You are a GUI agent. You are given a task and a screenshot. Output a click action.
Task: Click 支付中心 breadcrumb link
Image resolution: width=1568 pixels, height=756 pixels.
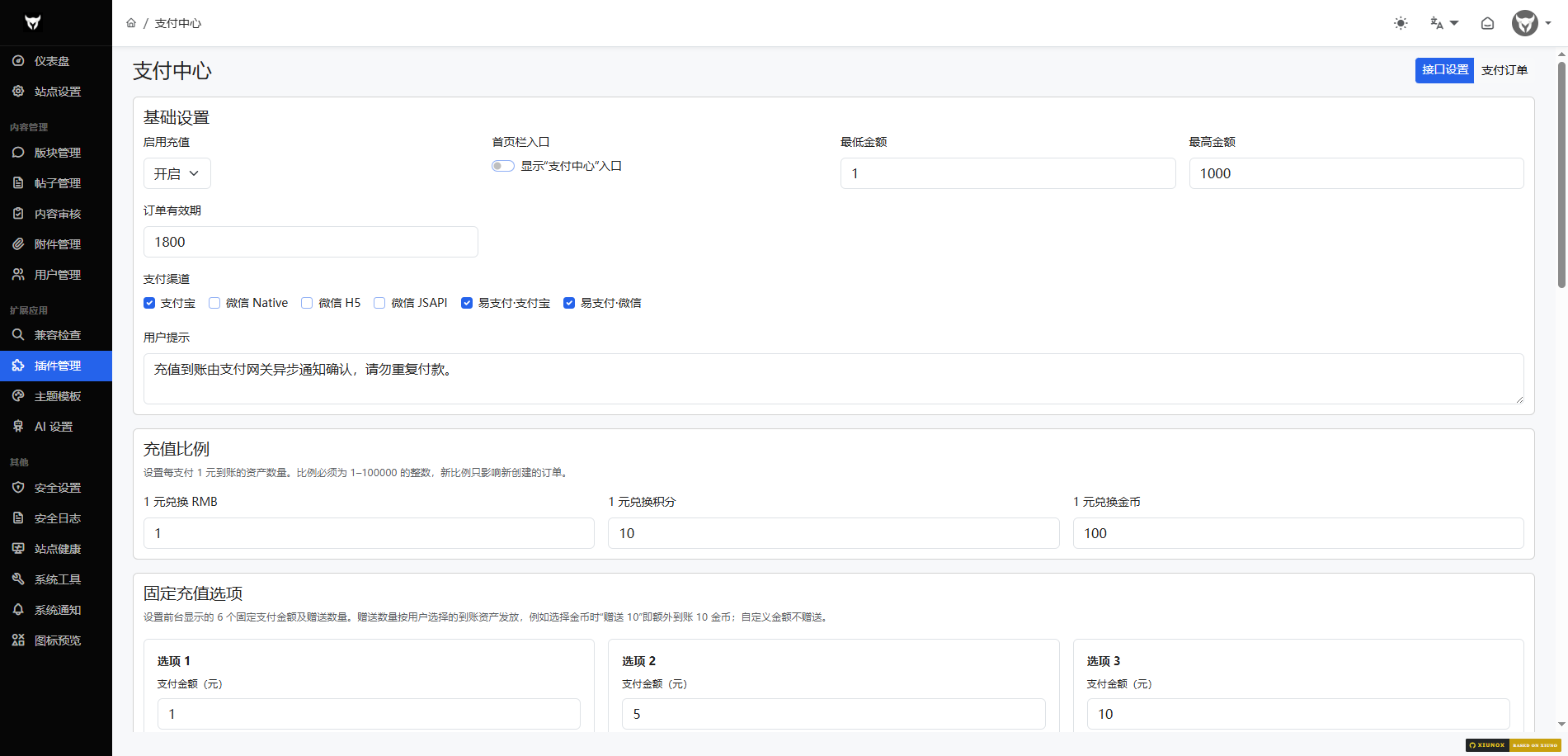click(x=178, y=23)
